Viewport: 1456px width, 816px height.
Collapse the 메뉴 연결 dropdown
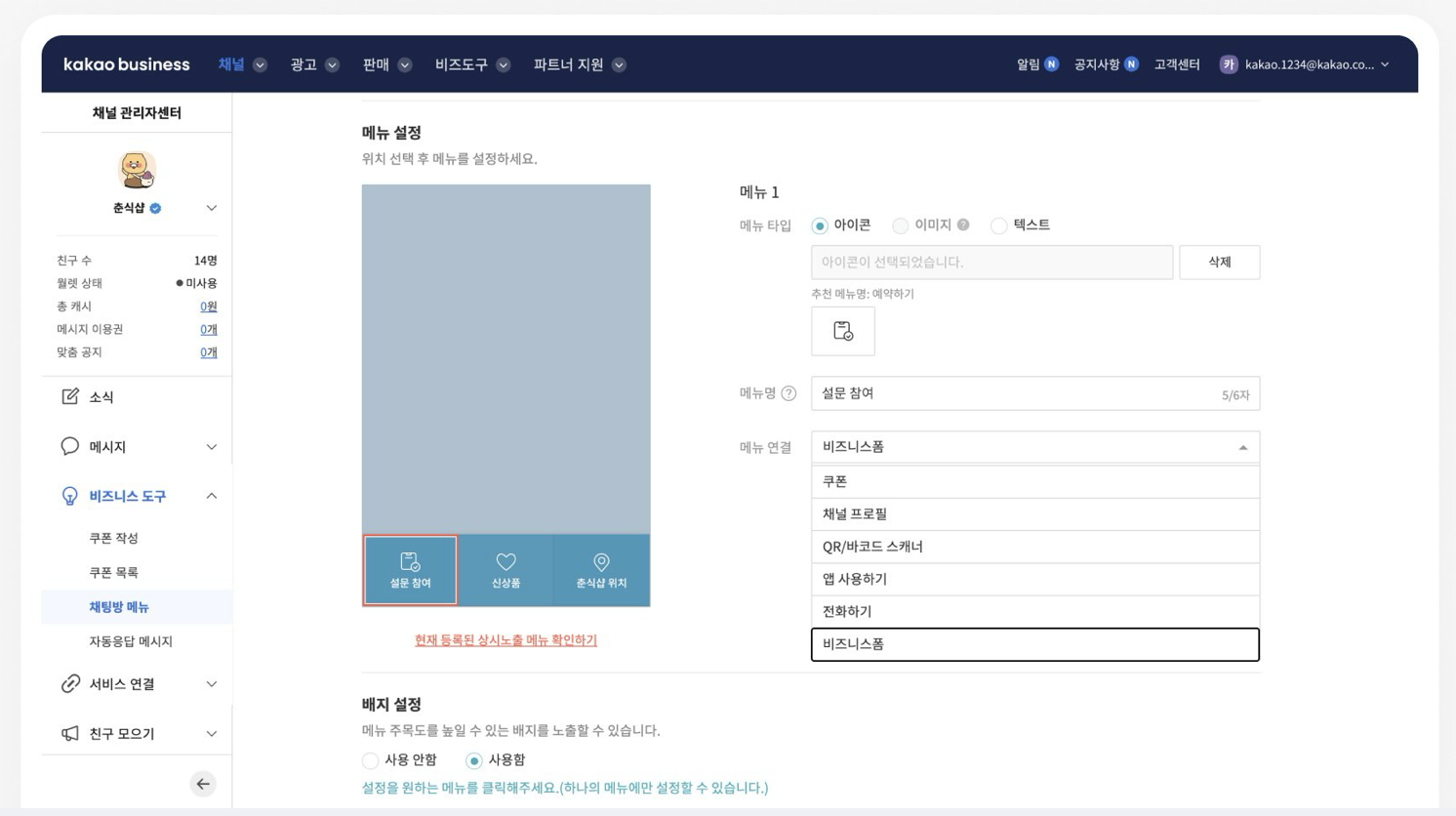click(1242, 447)
